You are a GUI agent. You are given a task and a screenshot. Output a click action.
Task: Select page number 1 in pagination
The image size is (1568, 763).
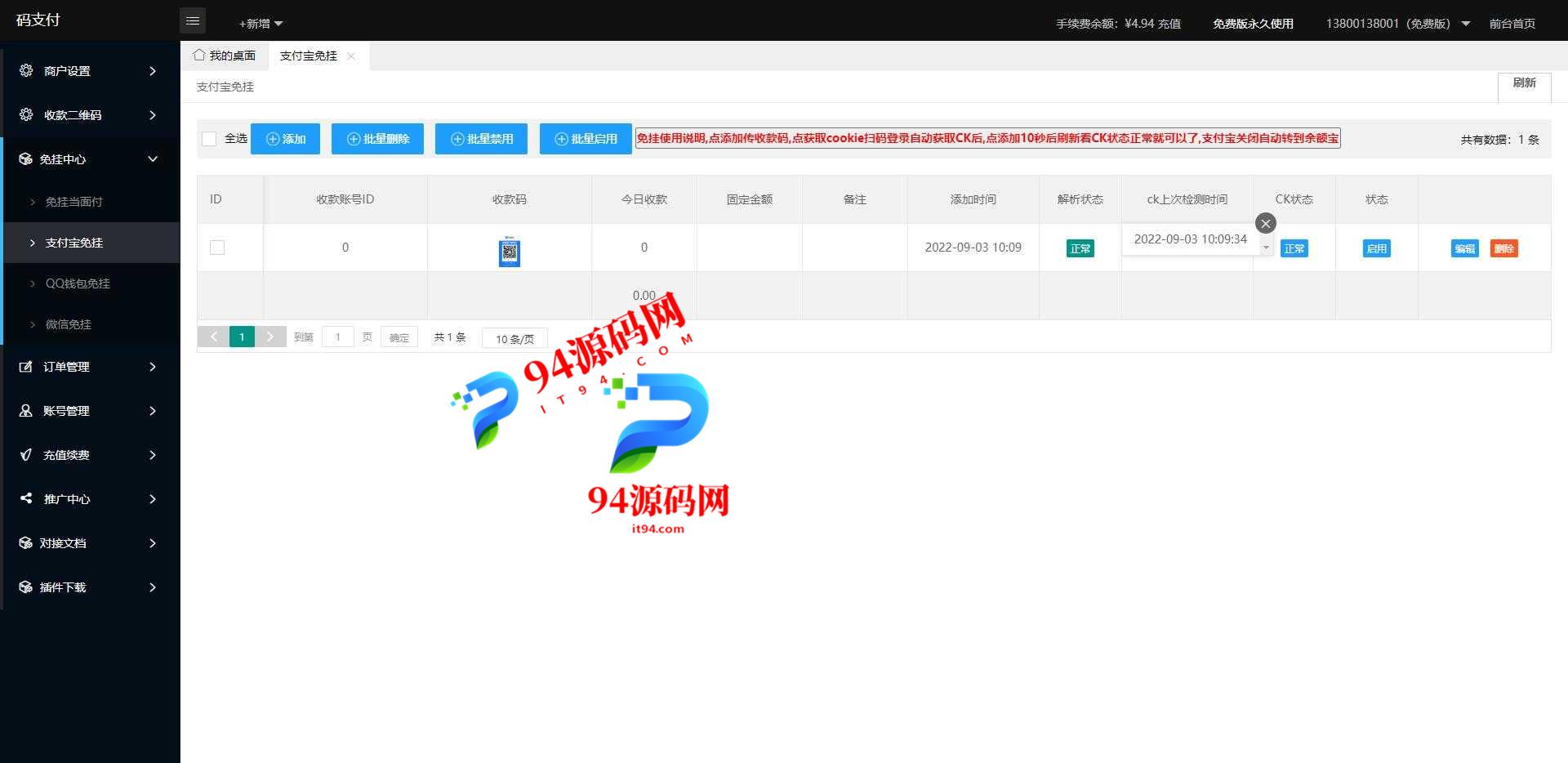click(242, 337)
